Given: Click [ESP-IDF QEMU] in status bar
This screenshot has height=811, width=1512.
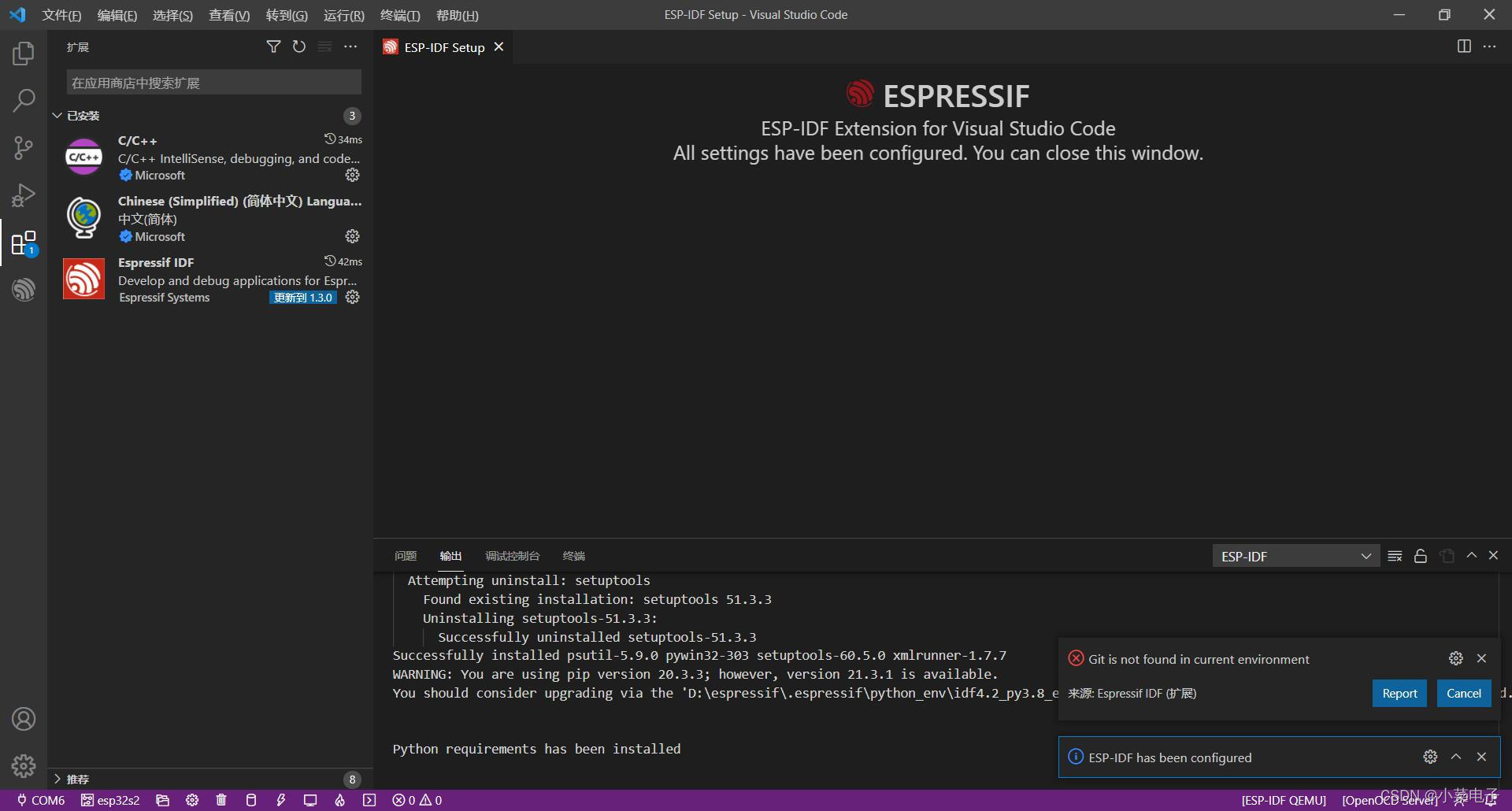Looking at the screenshot, I should pyautogui.click(x=1284, y=800).
